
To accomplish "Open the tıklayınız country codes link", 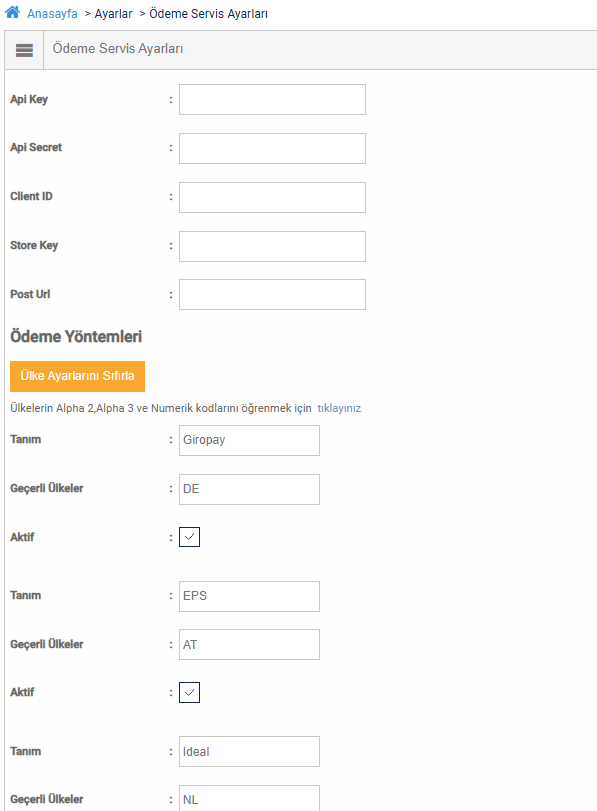I will tap(339, 408).
